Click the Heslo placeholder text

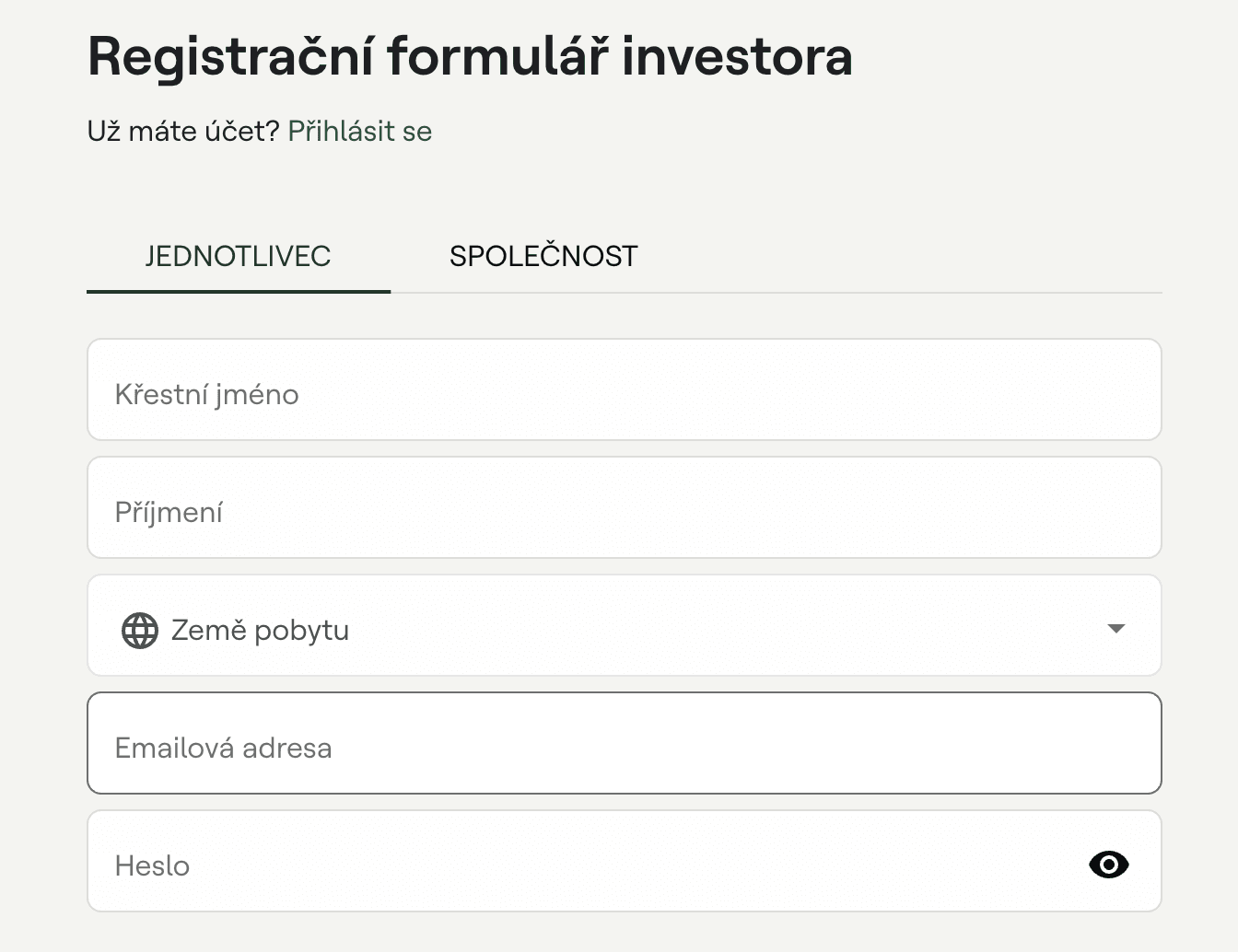pyautogui.click(x=152, y=866)
